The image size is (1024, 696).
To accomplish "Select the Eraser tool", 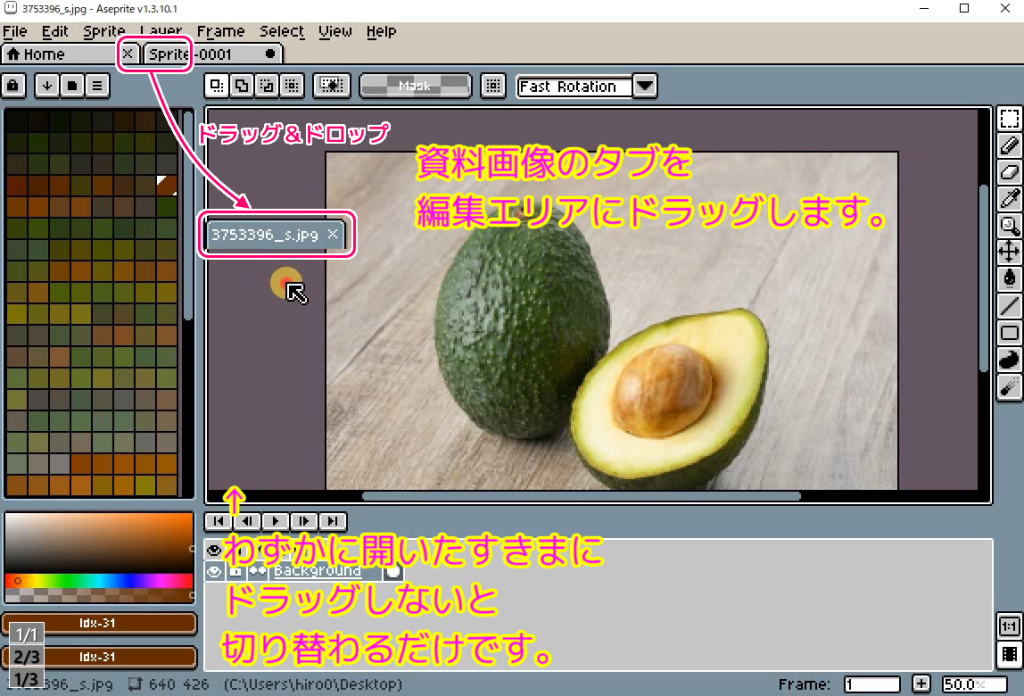I will pyautogui.click(x=1009, y=169).
